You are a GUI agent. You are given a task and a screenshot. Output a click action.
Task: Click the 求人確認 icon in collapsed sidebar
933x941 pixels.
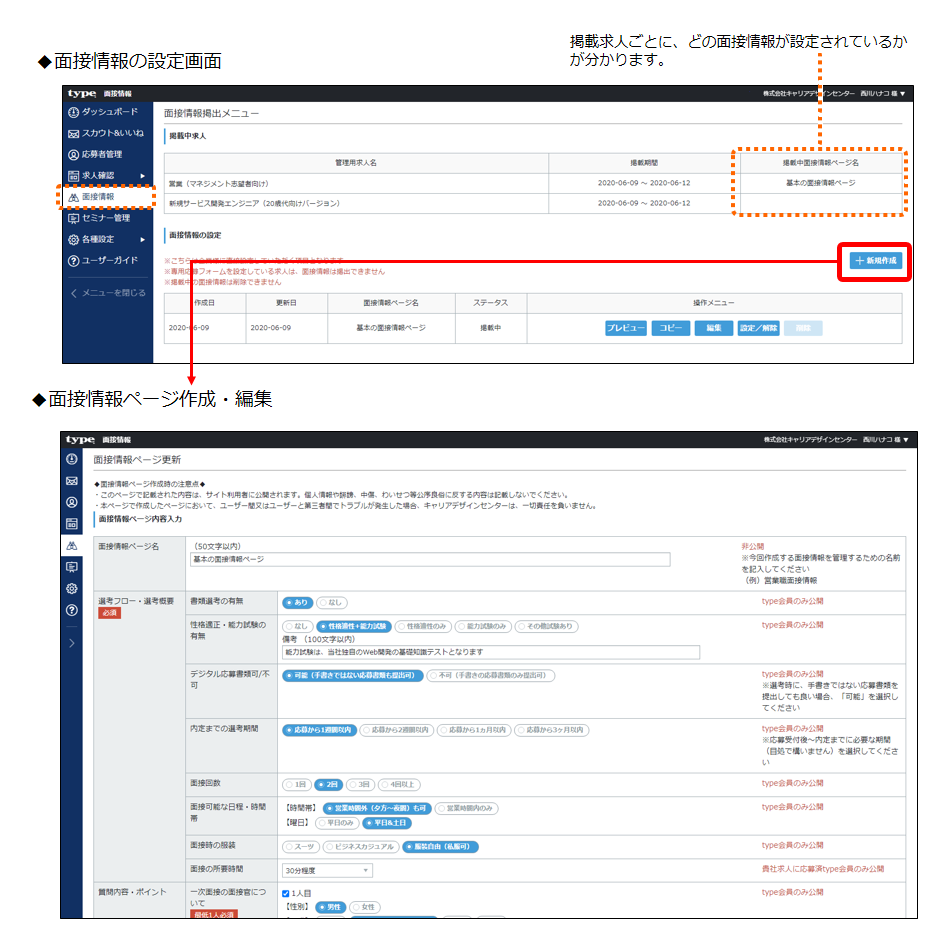71,524
